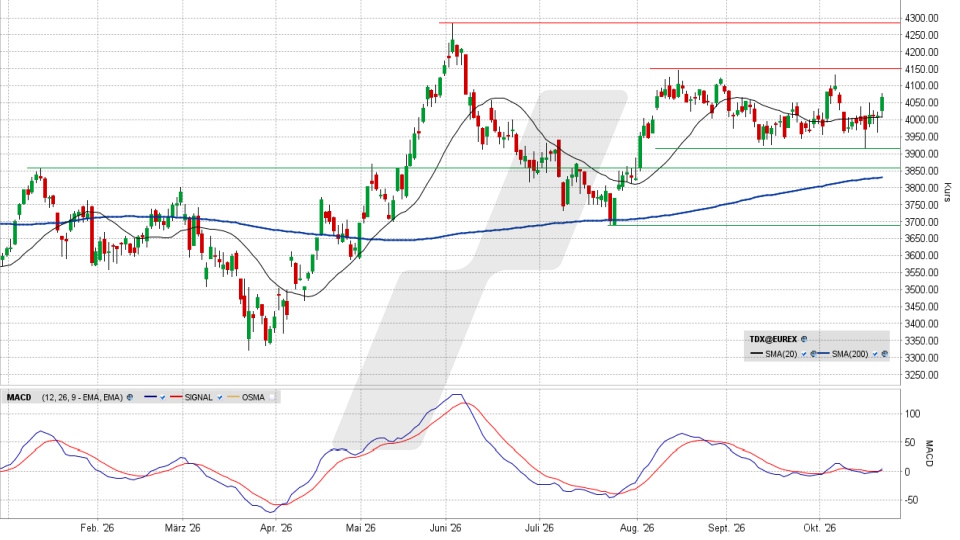Click the orange OSMA line swatch
Viewport: 960px width, 540px height.
[233, 397]
